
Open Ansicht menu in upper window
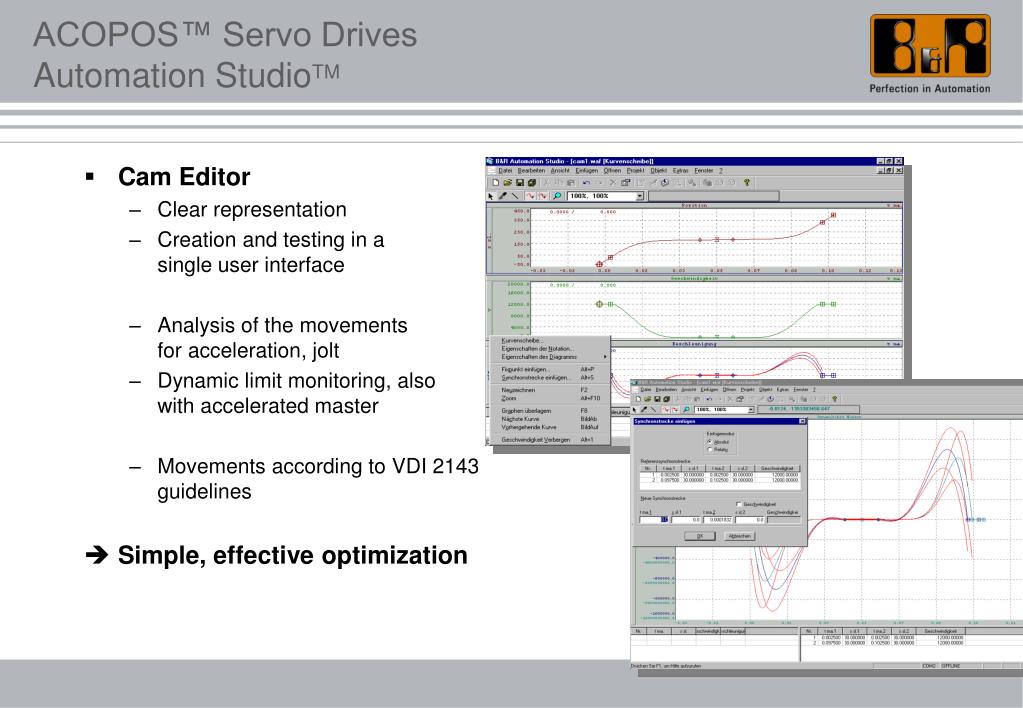tap(560, 170)
